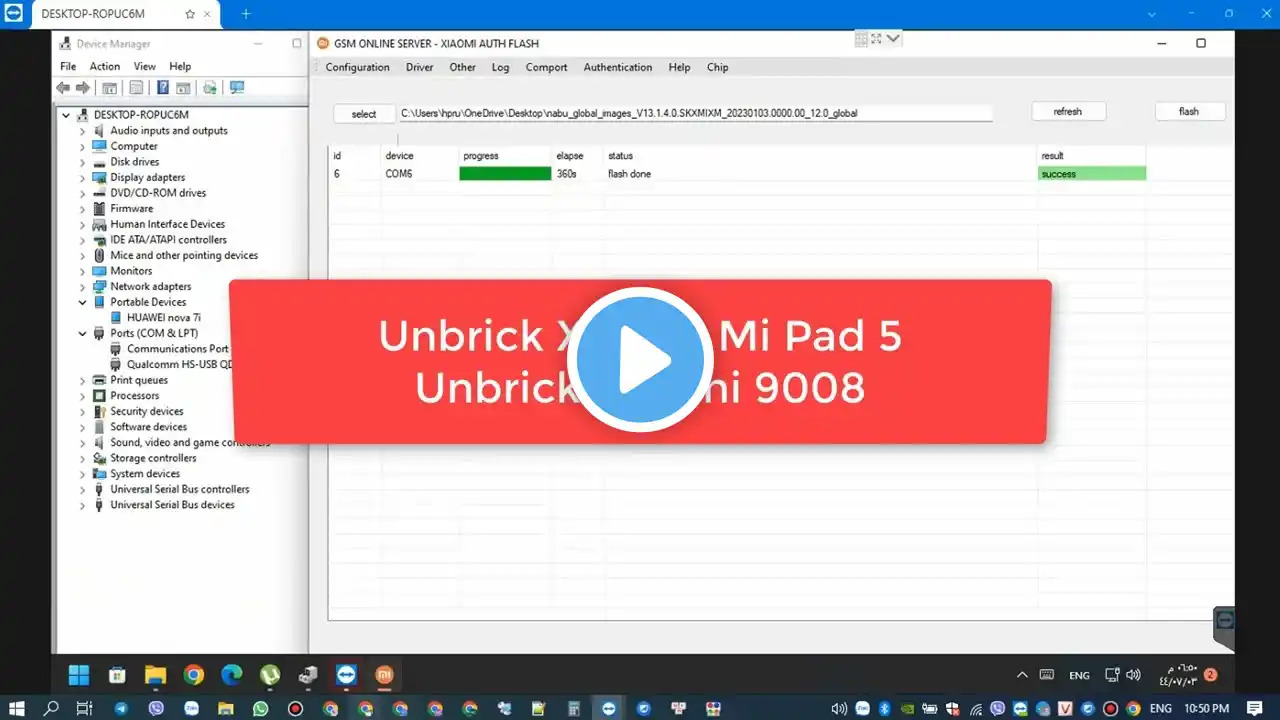1280x720 pixels.
Task: Click the green success result cell
Action: click(1092, 173)
